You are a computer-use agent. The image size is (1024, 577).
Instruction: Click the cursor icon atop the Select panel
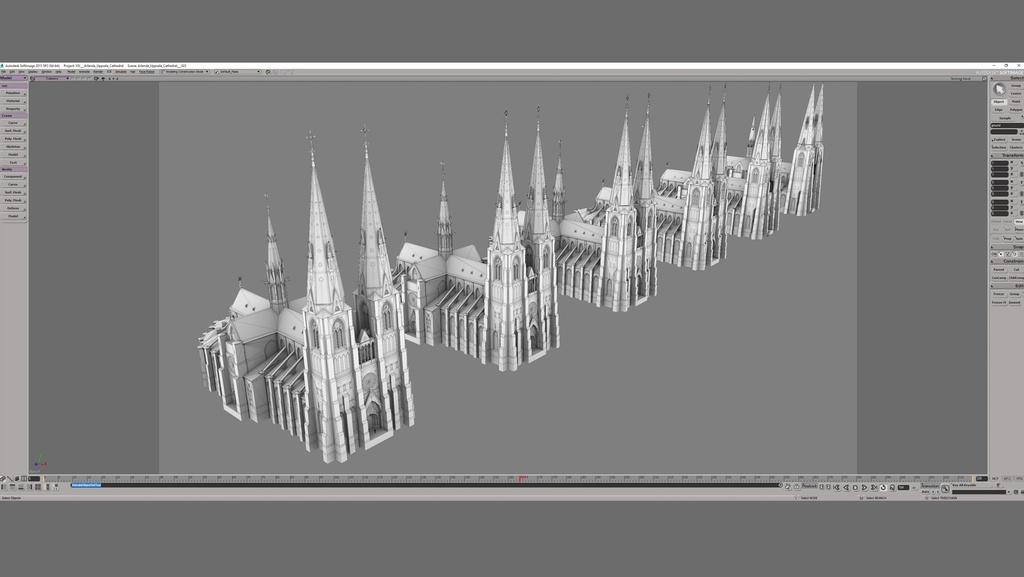pyautogui.click(x=999, y=86)
